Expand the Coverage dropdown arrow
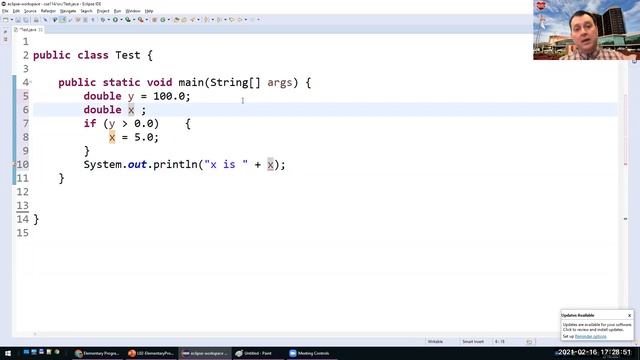Viewport: 640px width, 360px height. pos(134,20)
